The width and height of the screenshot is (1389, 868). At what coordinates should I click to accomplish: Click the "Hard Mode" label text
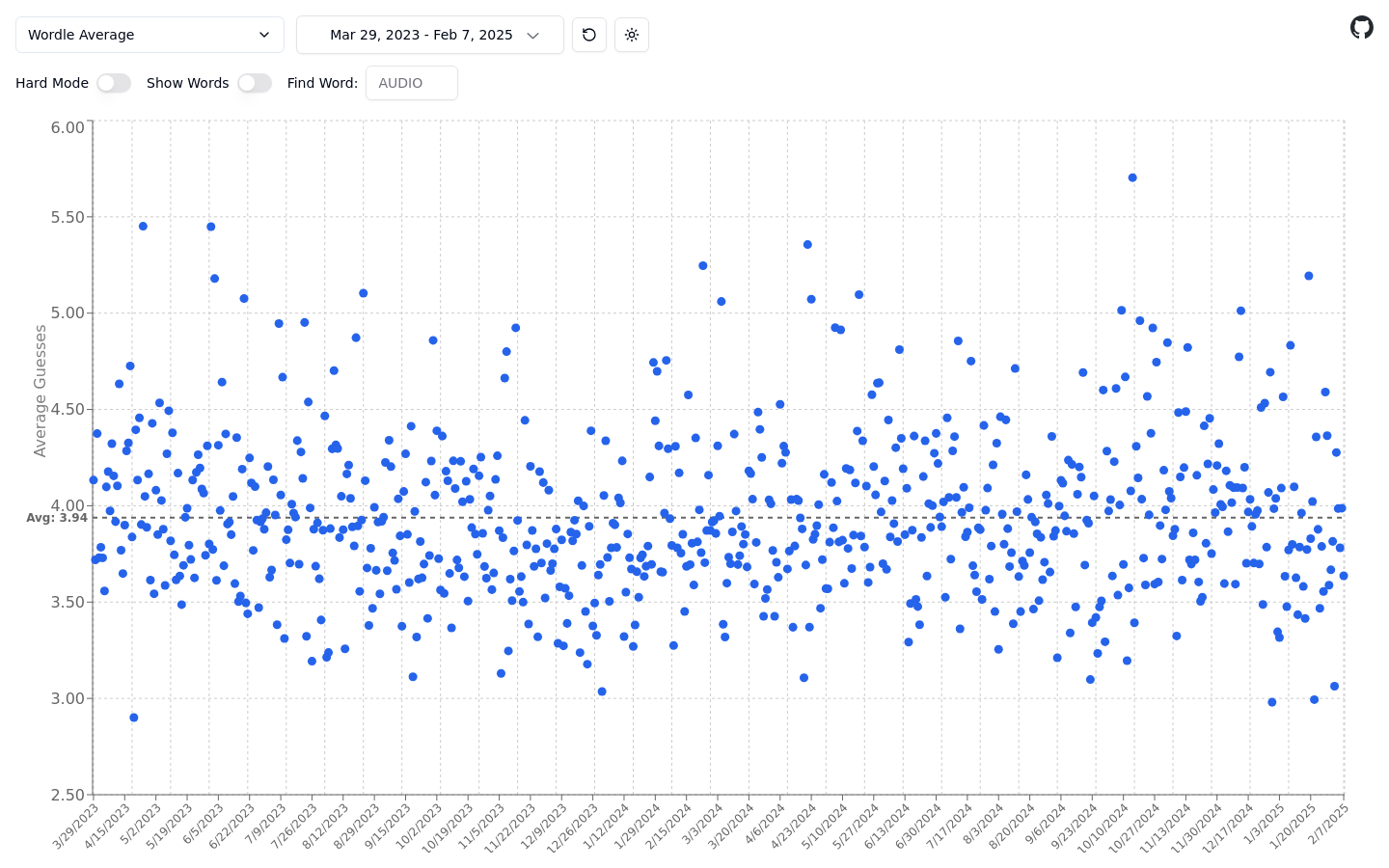[x=52, y=83]
